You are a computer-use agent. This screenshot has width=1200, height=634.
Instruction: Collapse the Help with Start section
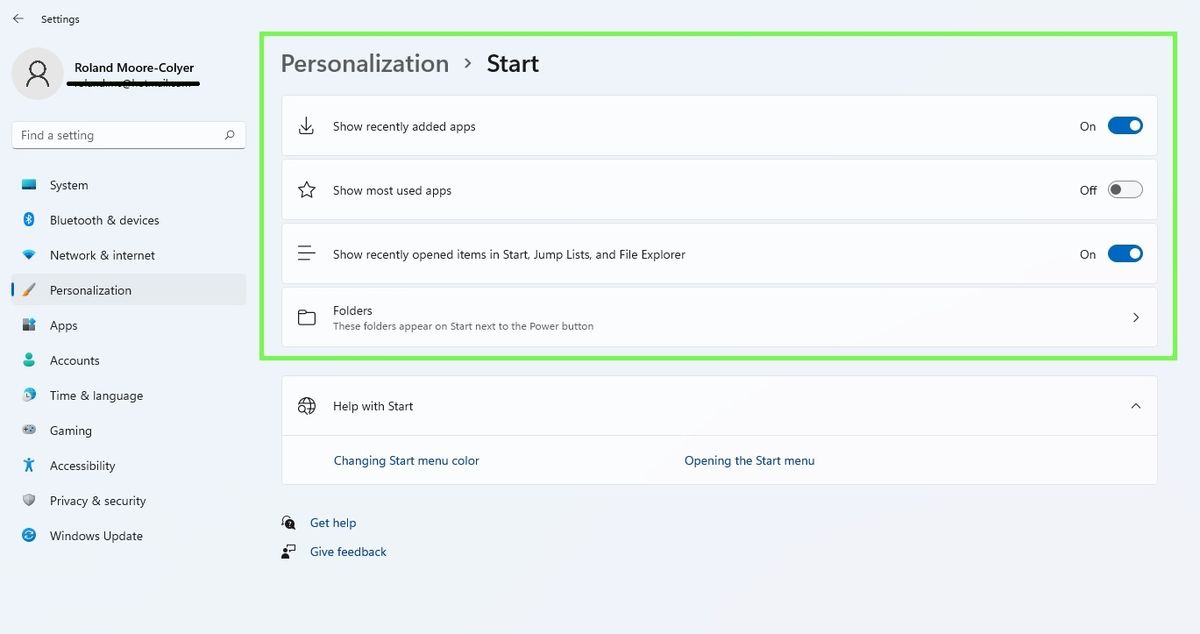pyautogui.click(x=1135, y=405)
